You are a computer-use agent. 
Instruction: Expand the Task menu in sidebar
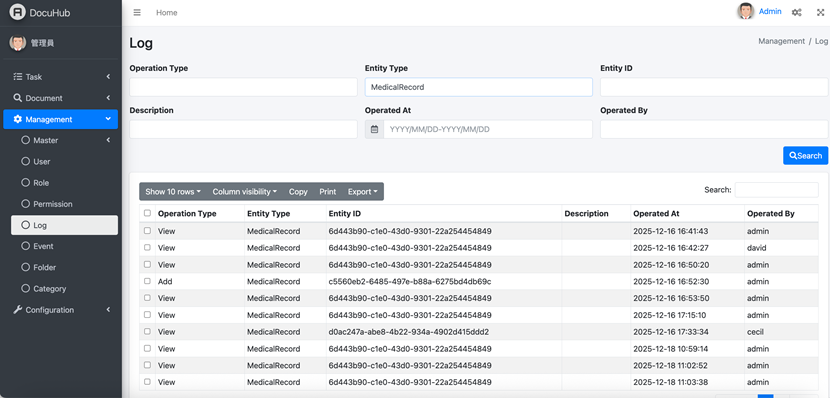point(60,77)
